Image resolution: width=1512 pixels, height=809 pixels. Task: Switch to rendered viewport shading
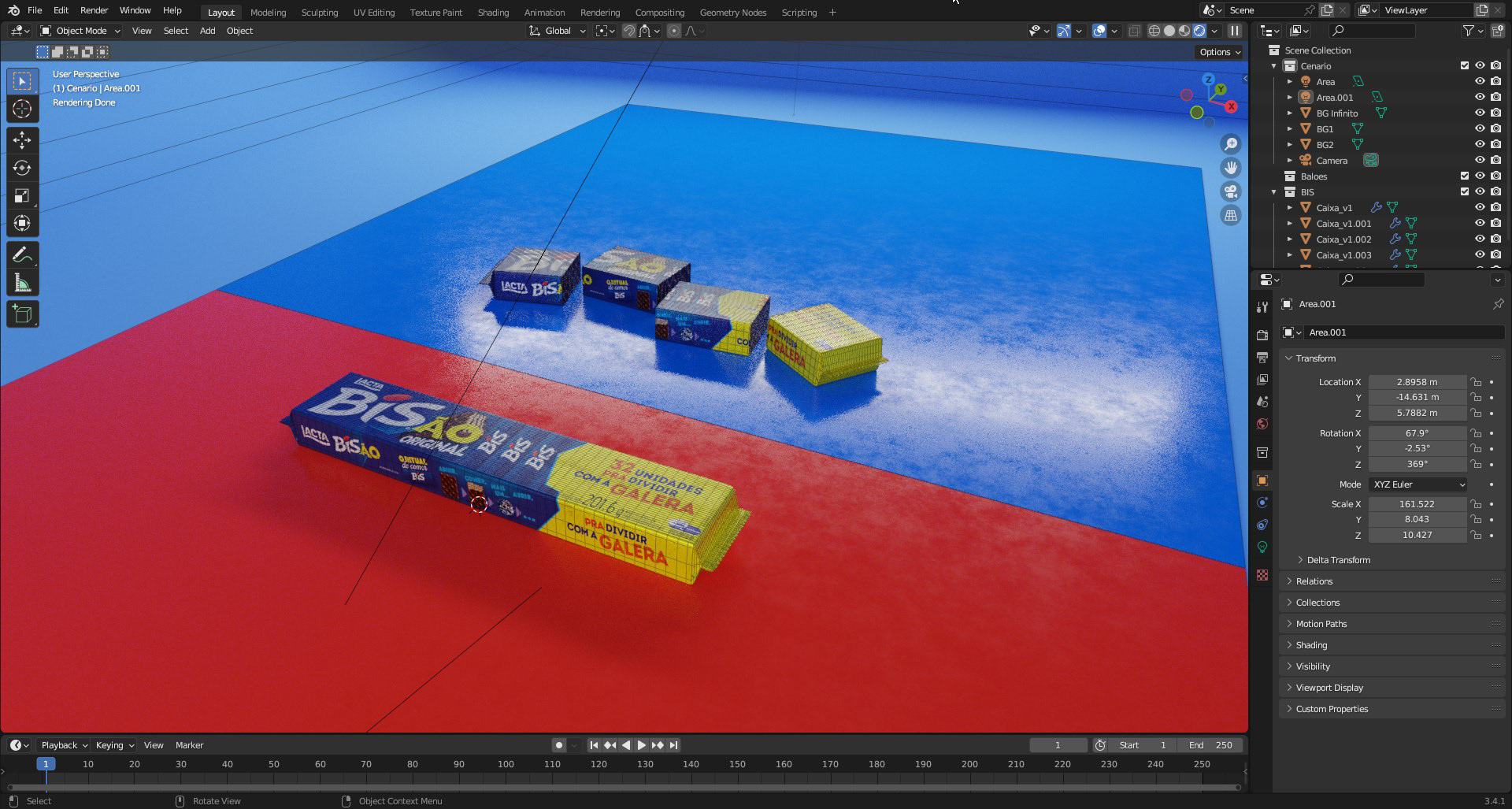pyautogui.click(x=1199, y=31)
